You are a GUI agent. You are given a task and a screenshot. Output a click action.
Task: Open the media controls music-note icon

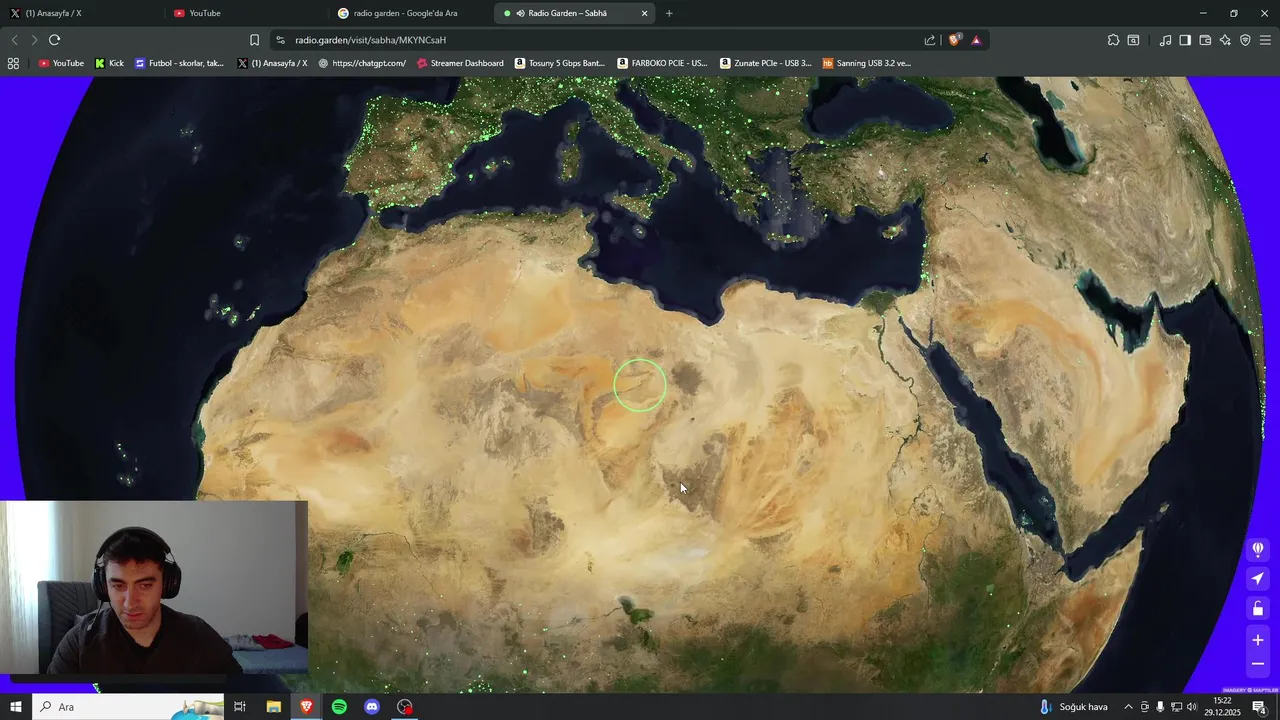(x=1165, y=40)
